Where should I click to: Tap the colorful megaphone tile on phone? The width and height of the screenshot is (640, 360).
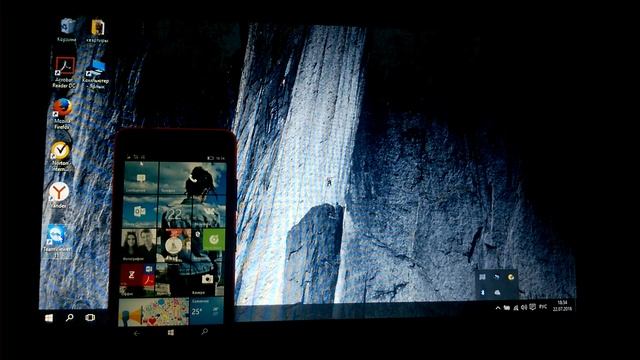click(x=153, y=312)
